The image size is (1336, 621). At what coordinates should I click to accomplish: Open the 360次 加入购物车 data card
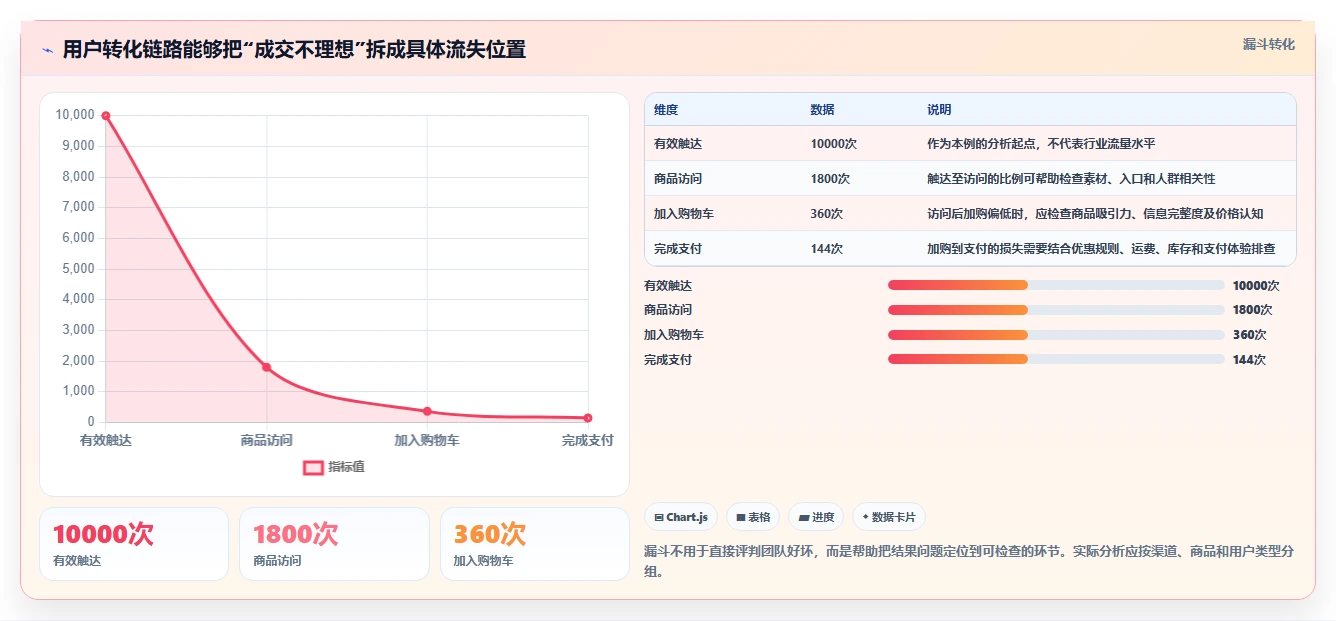coord(535,544)
